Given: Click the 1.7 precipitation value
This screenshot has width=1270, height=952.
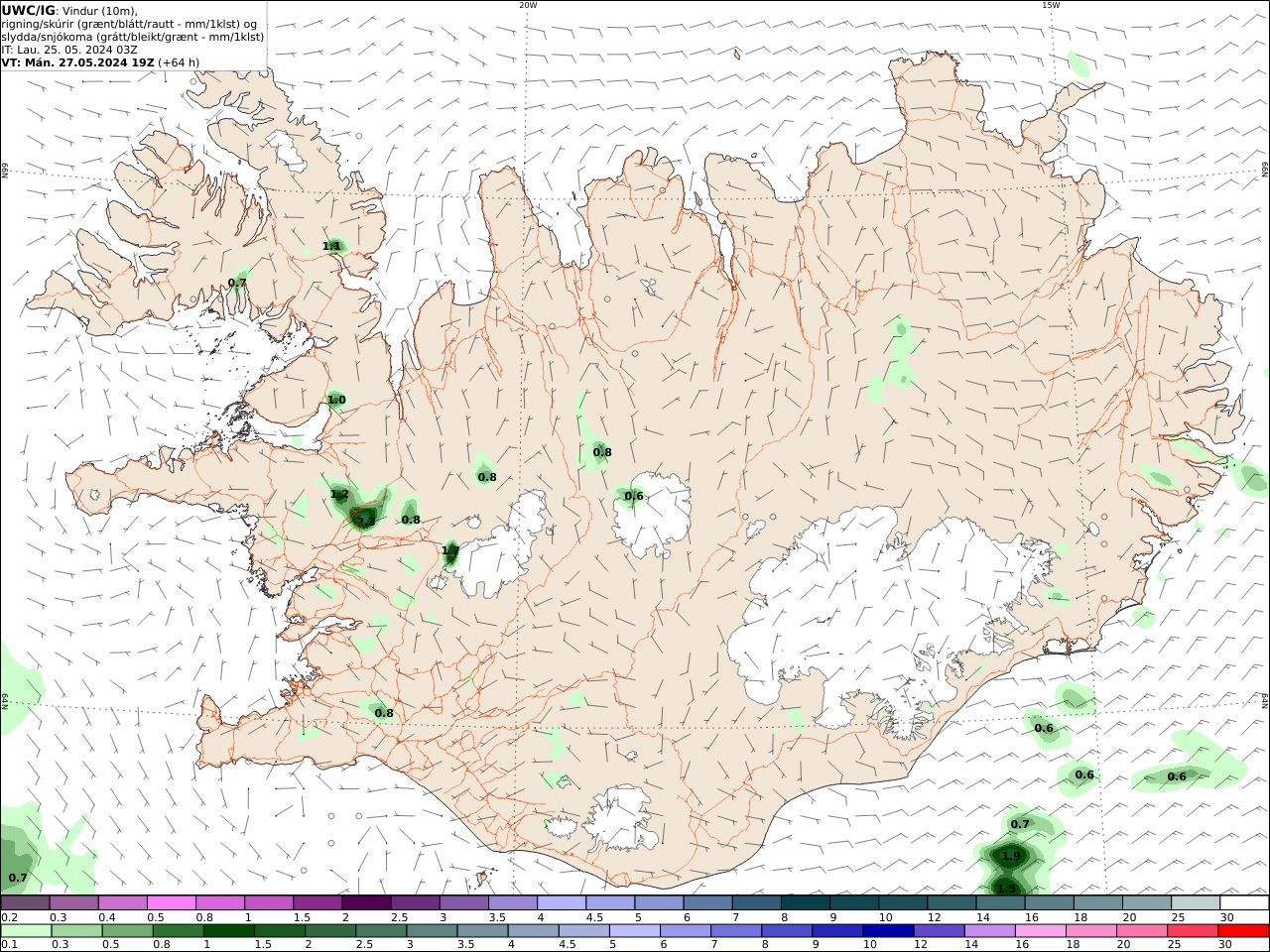Looking at the screenshot, I should 450,550.
